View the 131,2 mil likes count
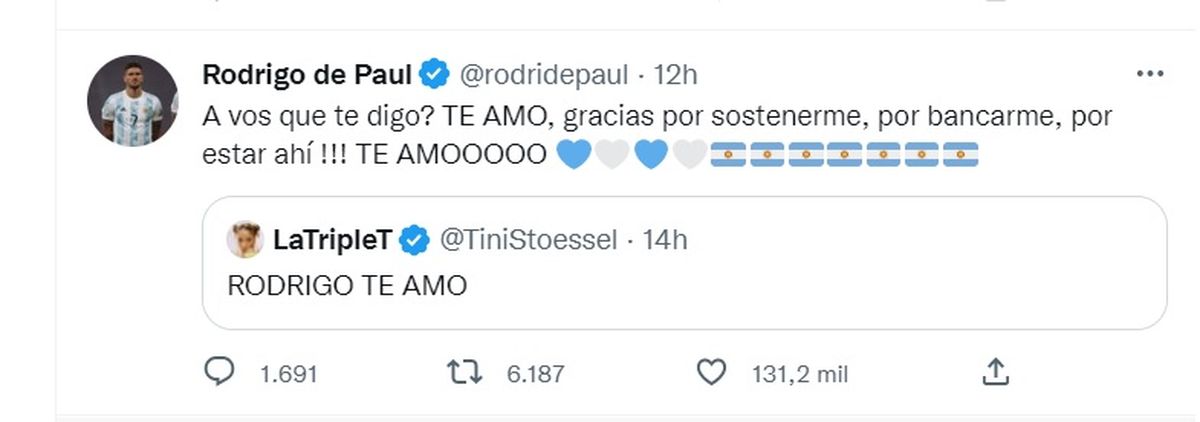The width and height of the screenshot is (1200, 422). tap(800, 374)
